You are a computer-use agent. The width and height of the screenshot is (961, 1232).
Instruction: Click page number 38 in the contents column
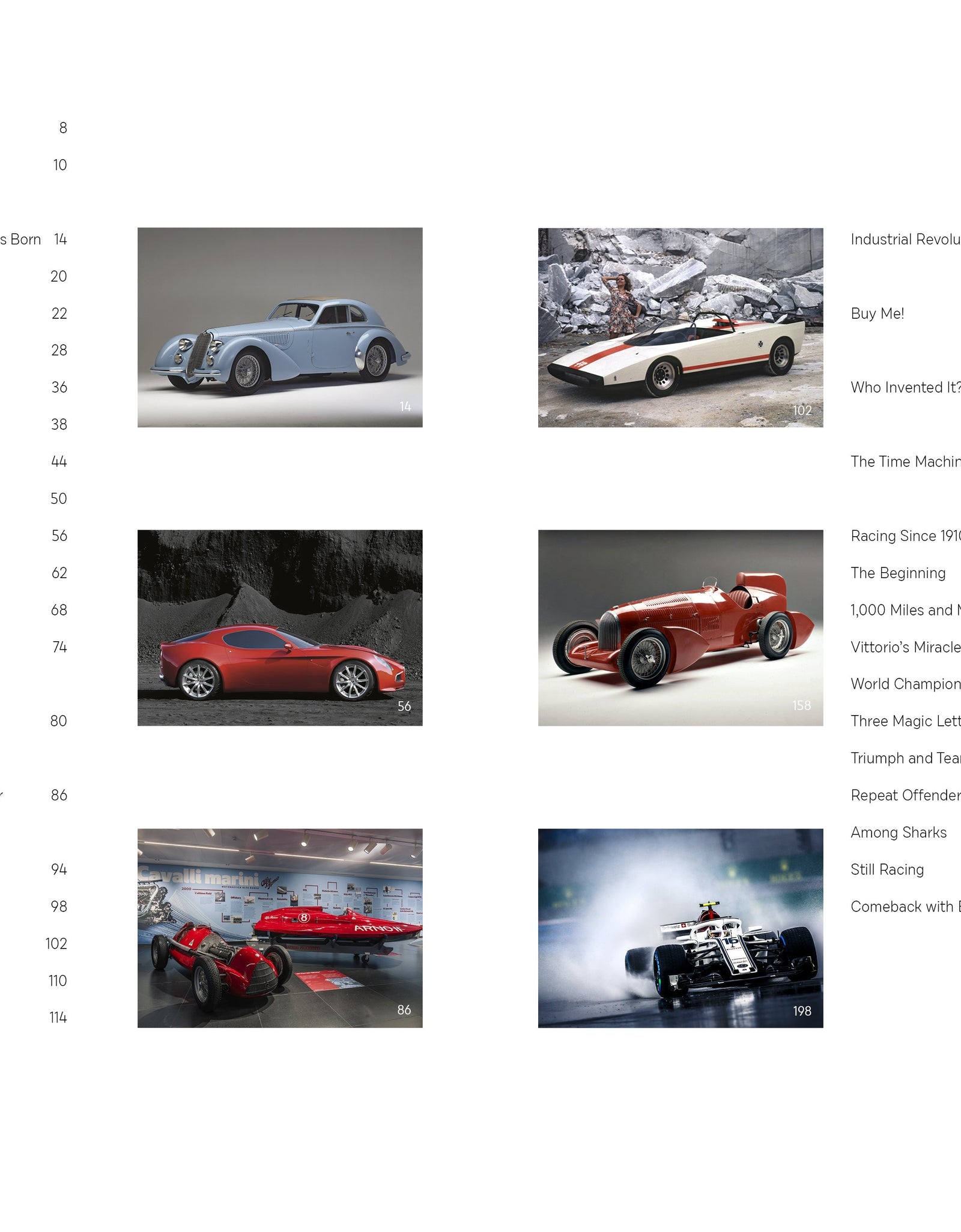tap(59, 424)
